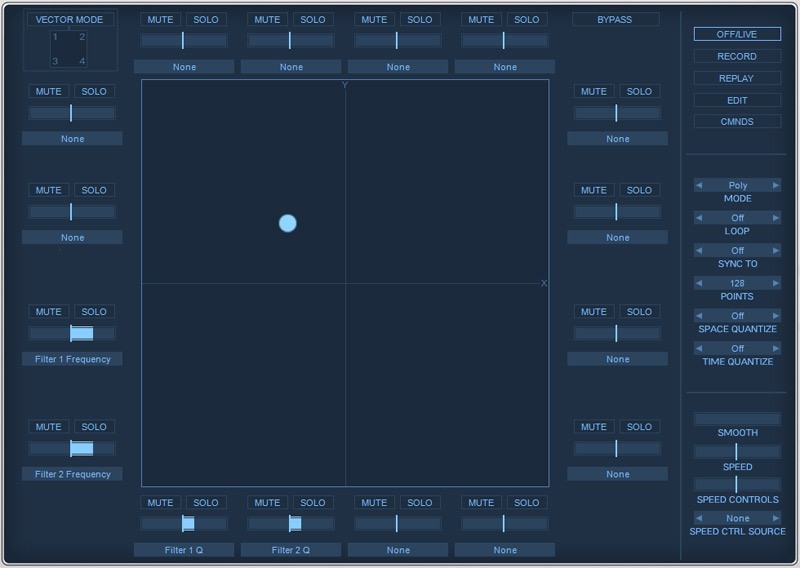Mute the Filter 1 Frequency parameter
The width and height of the screenshot is (800, 568).
coord(49,312)
